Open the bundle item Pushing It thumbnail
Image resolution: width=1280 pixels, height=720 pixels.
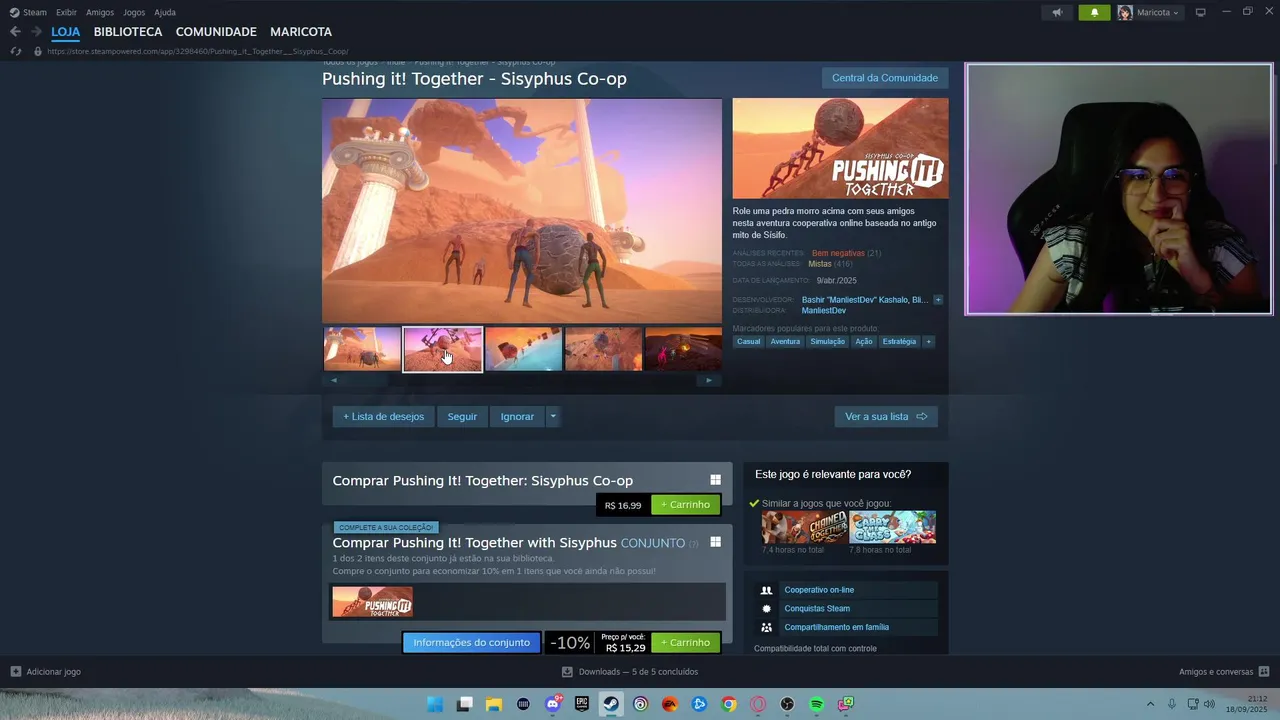coord(373,602)
